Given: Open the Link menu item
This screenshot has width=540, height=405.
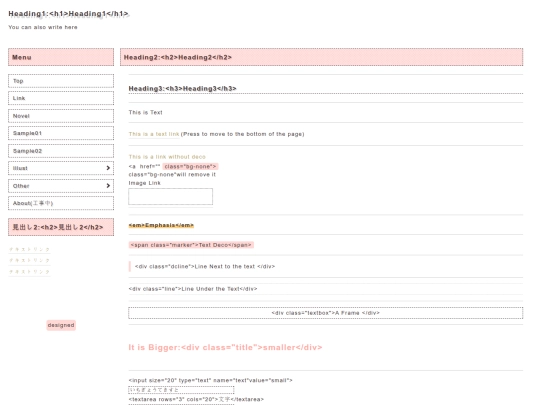Looking at the screenshot, I should tap(61, 98).
